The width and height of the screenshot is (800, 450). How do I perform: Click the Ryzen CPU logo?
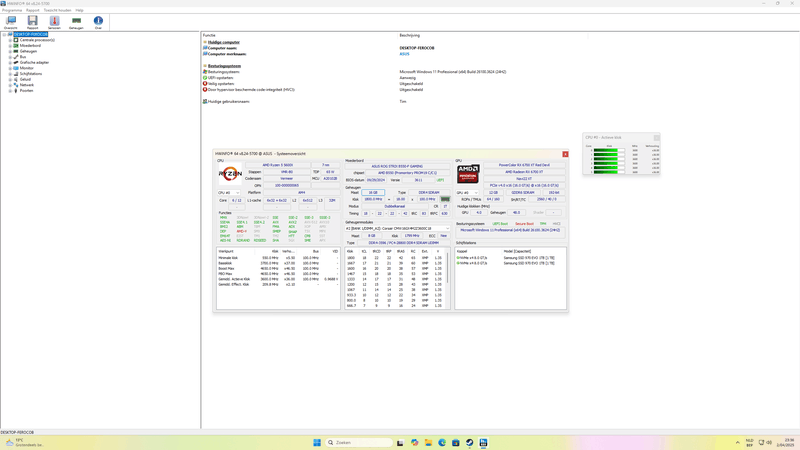(230, 174)
